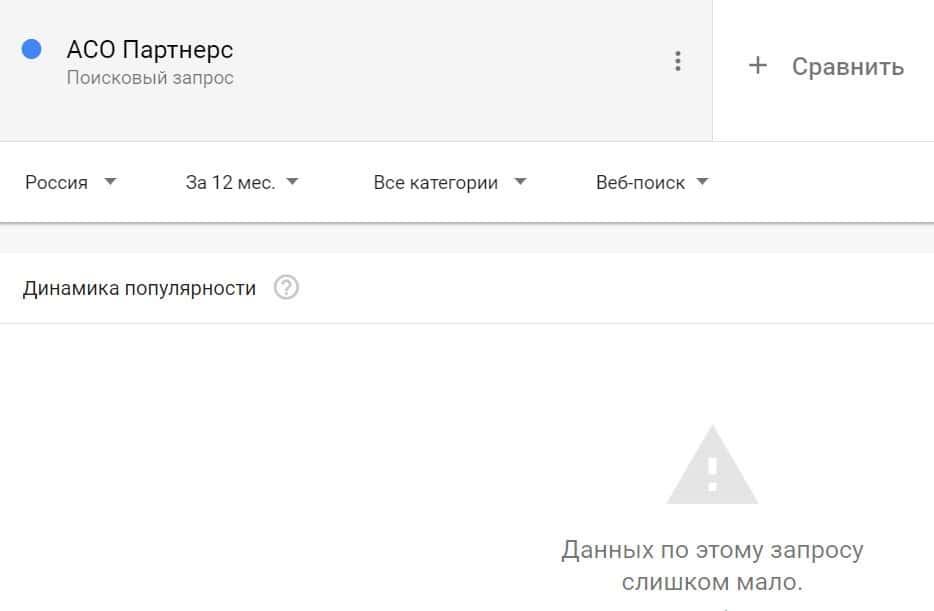Open the Россия region dropdown
The width and height of the screenshot is (934, 611).
coord(57,183)
